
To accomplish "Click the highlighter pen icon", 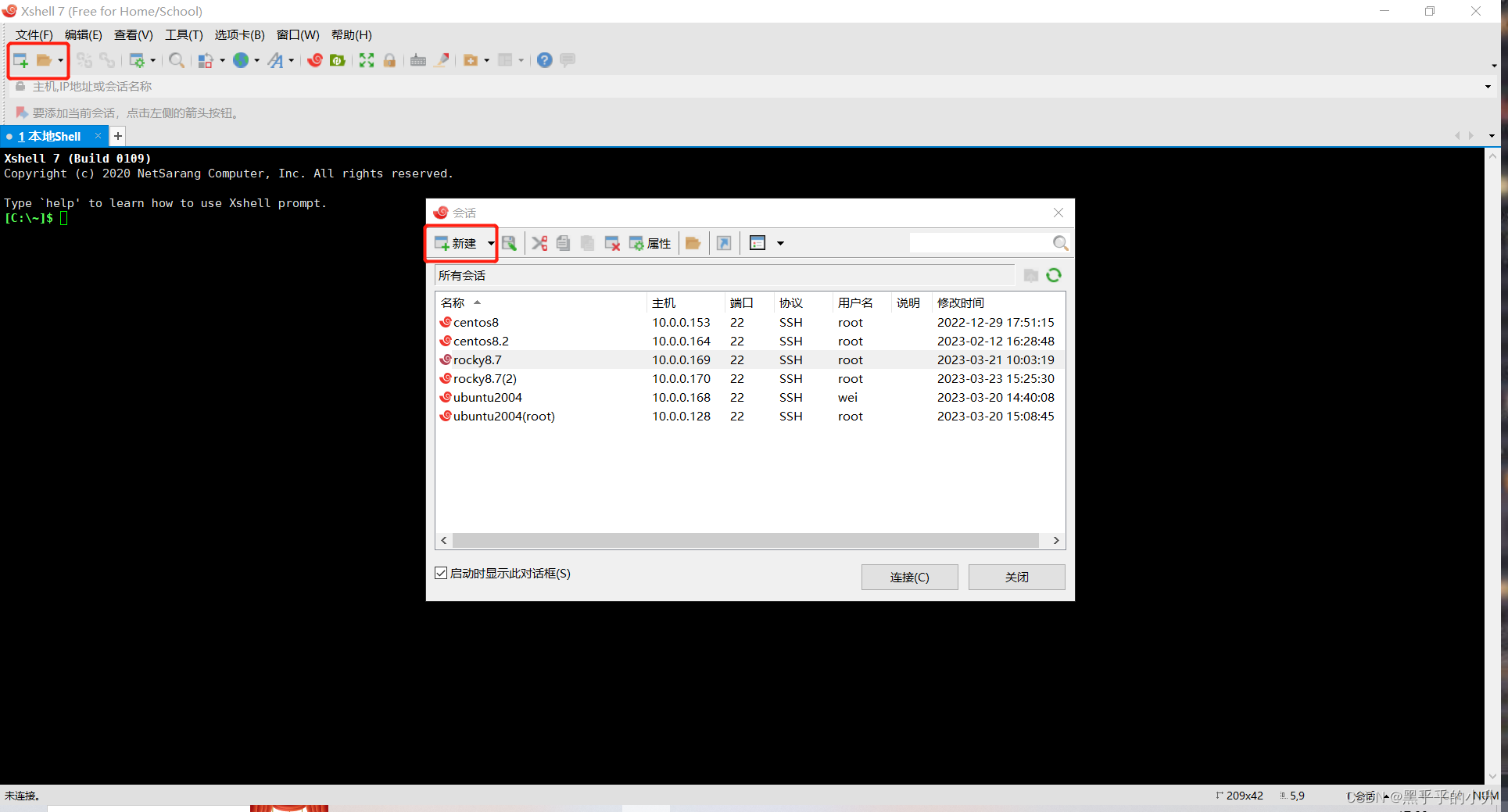I will pyautogui.click(x=442, y=60).
